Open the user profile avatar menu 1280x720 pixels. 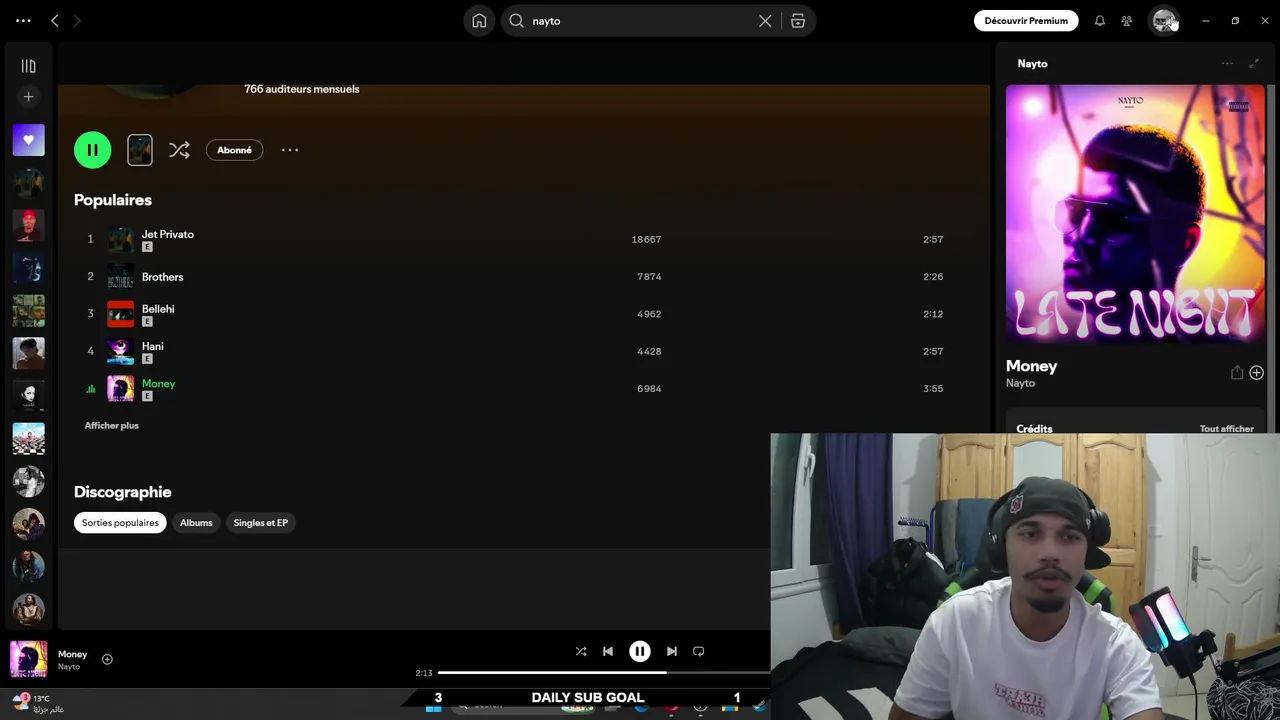1164,20
